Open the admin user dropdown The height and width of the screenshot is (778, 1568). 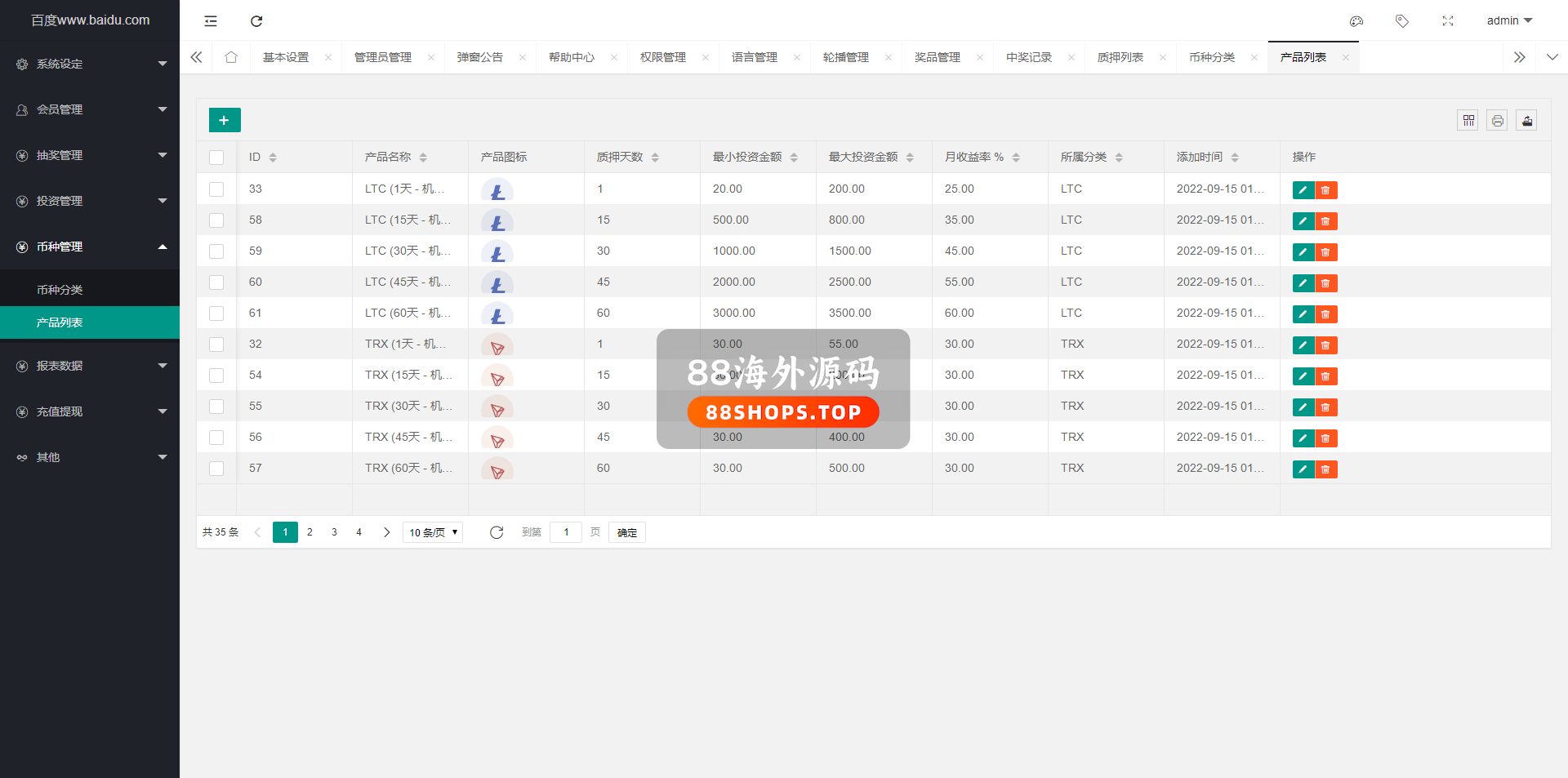pos(1508,20)
